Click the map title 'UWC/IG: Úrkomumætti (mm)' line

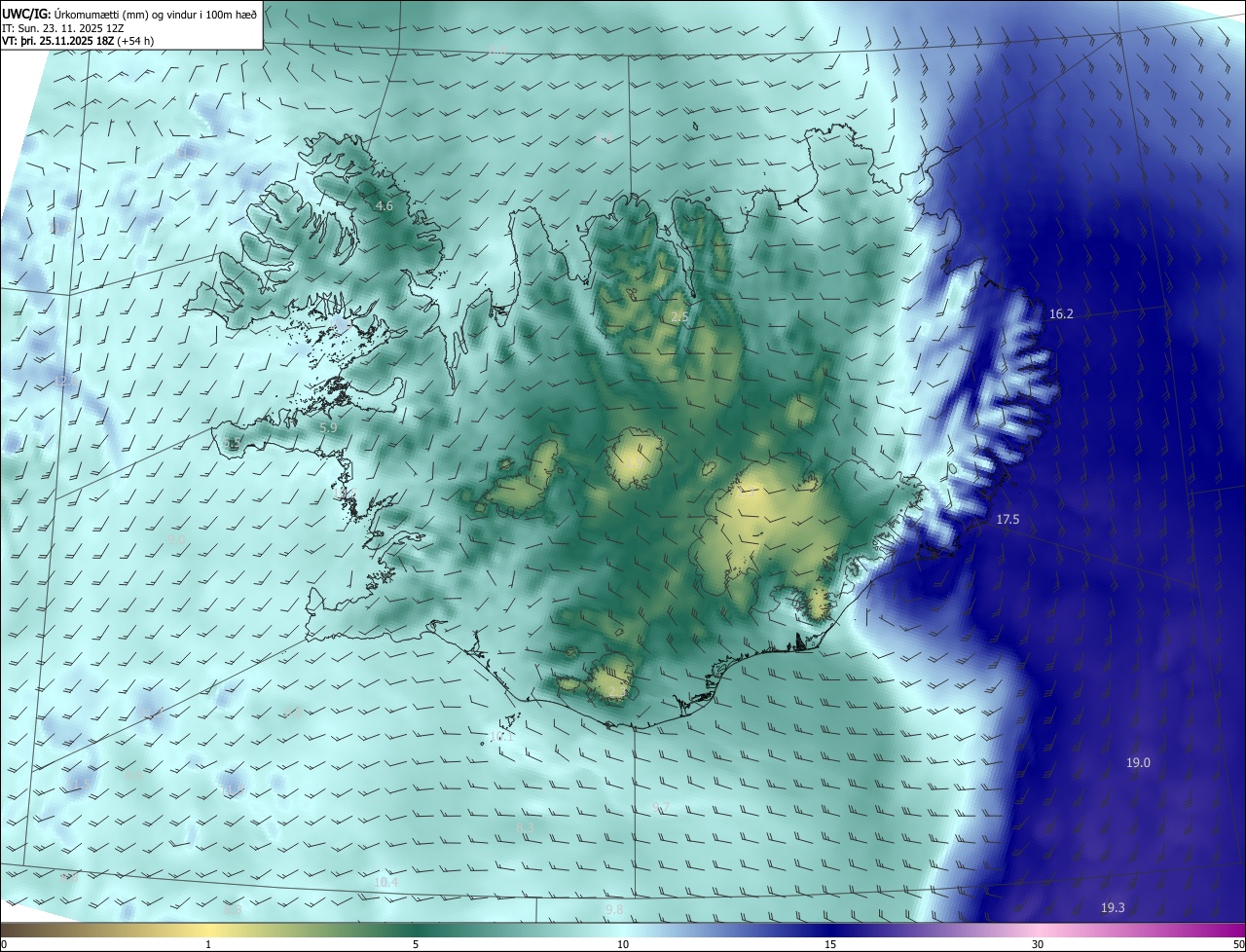[129, 13]
